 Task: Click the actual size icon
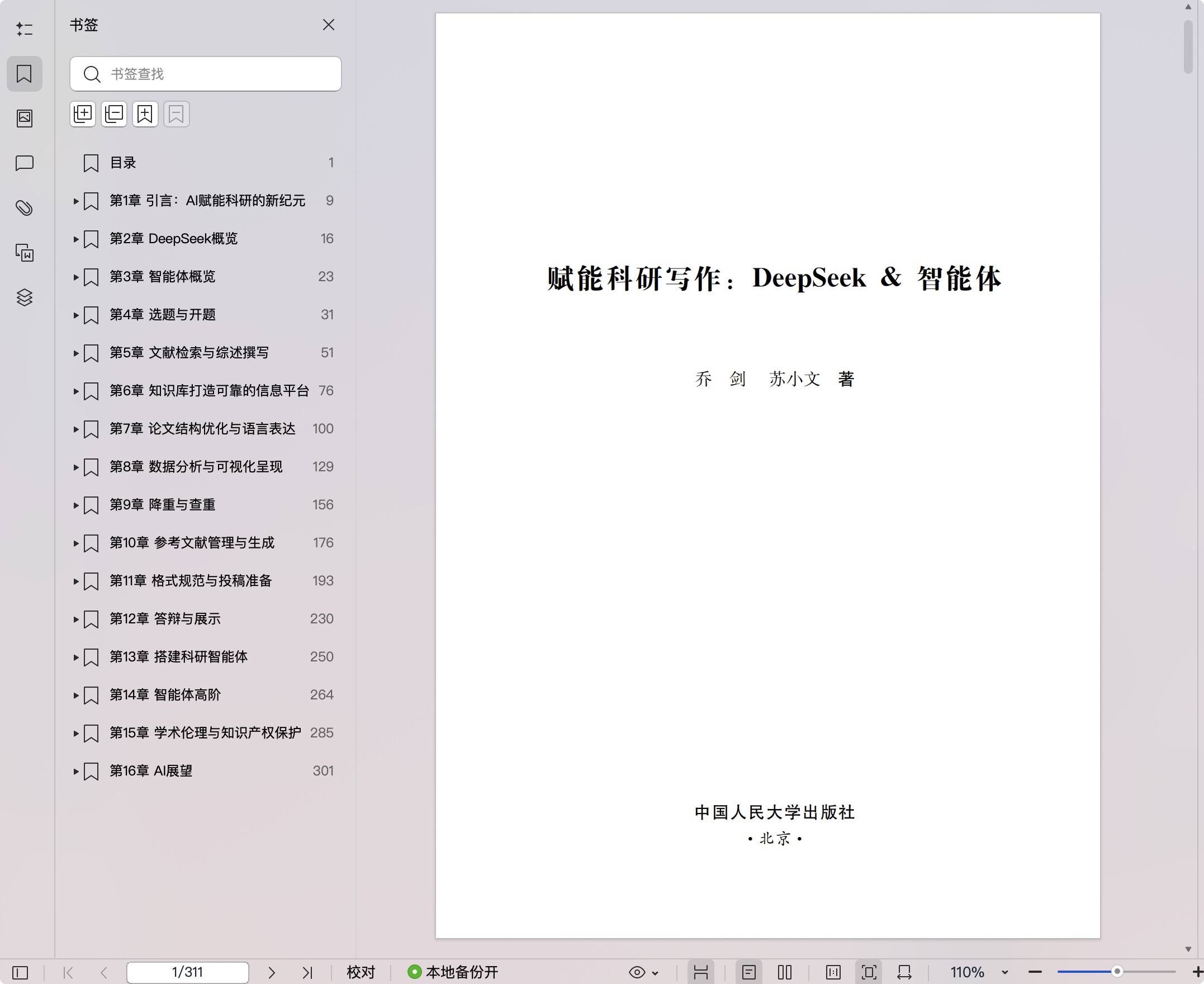(x=833, y=973)
